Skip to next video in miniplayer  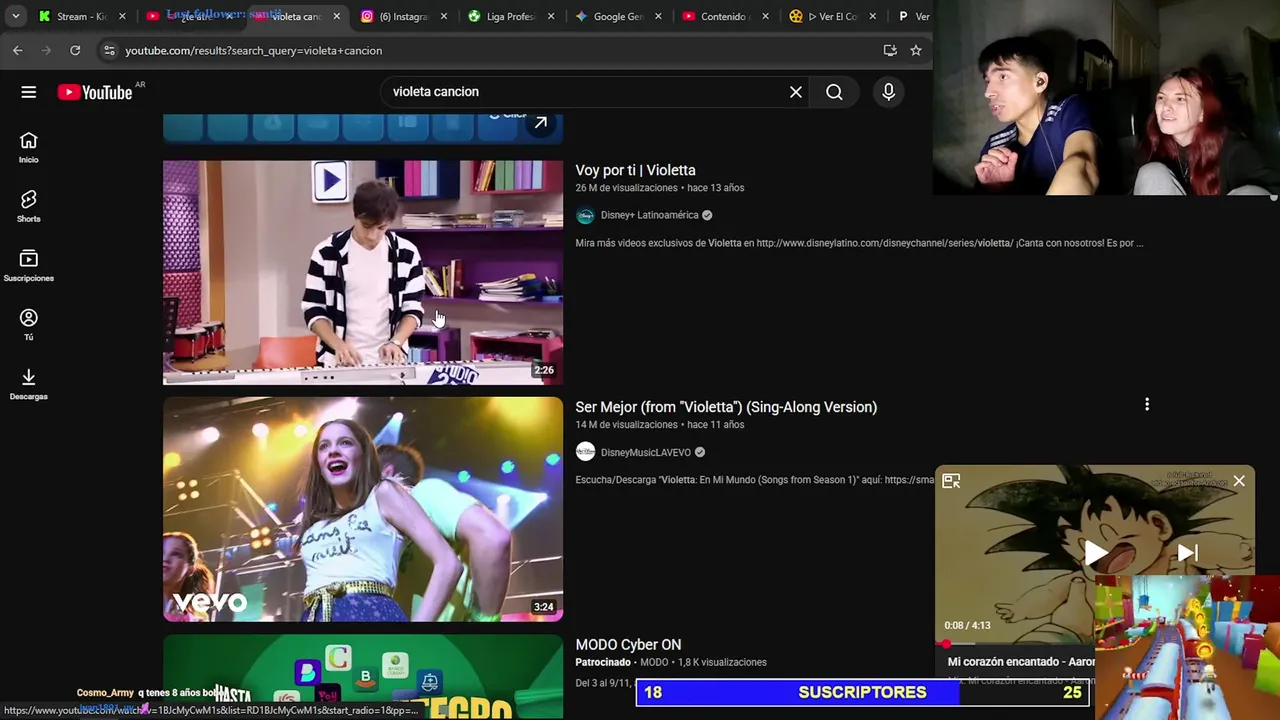coord(1187,553)
